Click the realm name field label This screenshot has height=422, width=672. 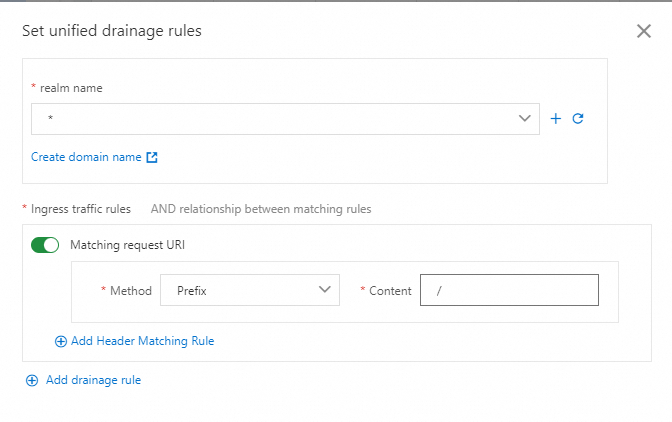pos(71,88)
